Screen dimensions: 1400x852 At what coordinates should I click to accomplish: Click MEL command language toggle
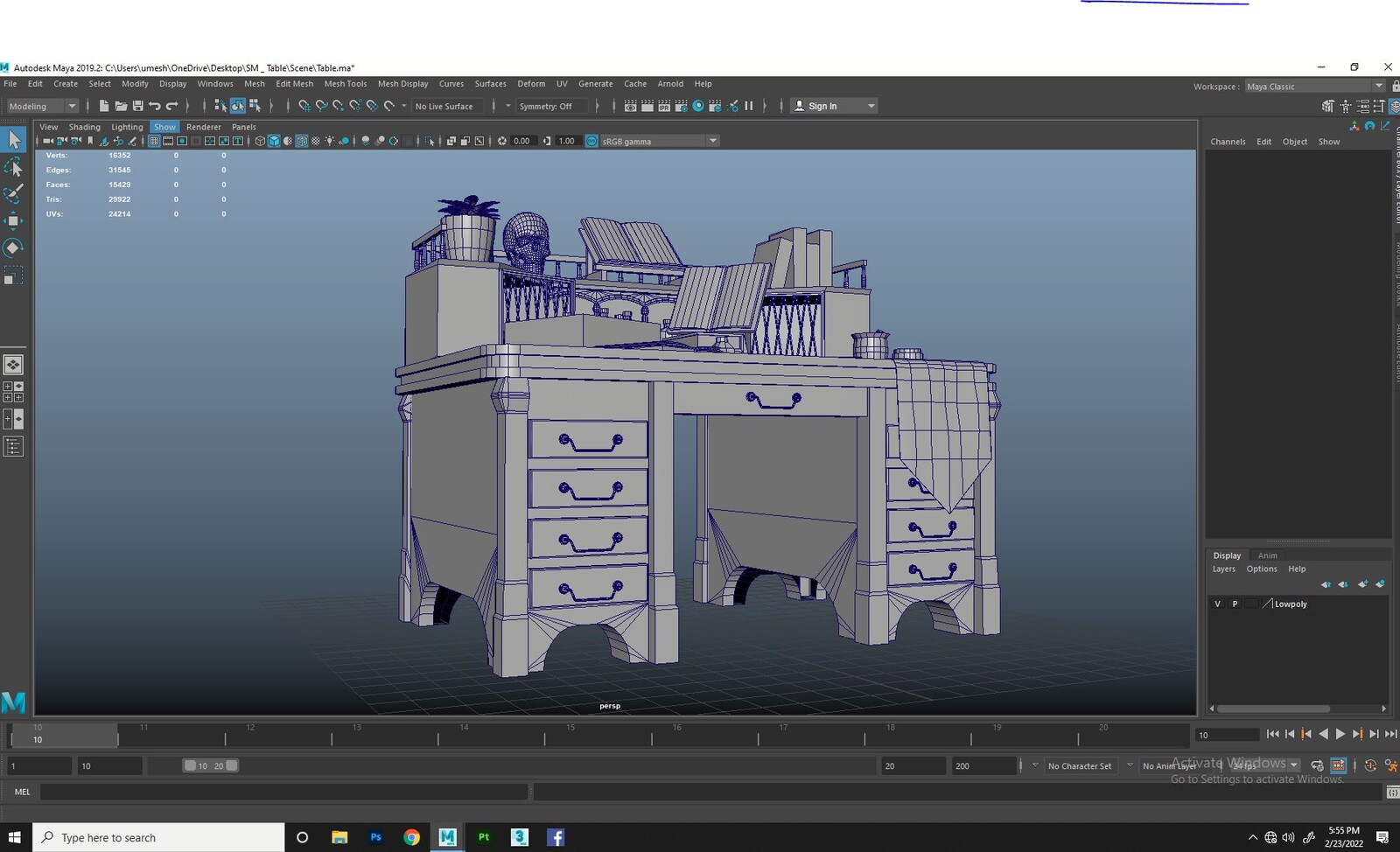(22, 792)
